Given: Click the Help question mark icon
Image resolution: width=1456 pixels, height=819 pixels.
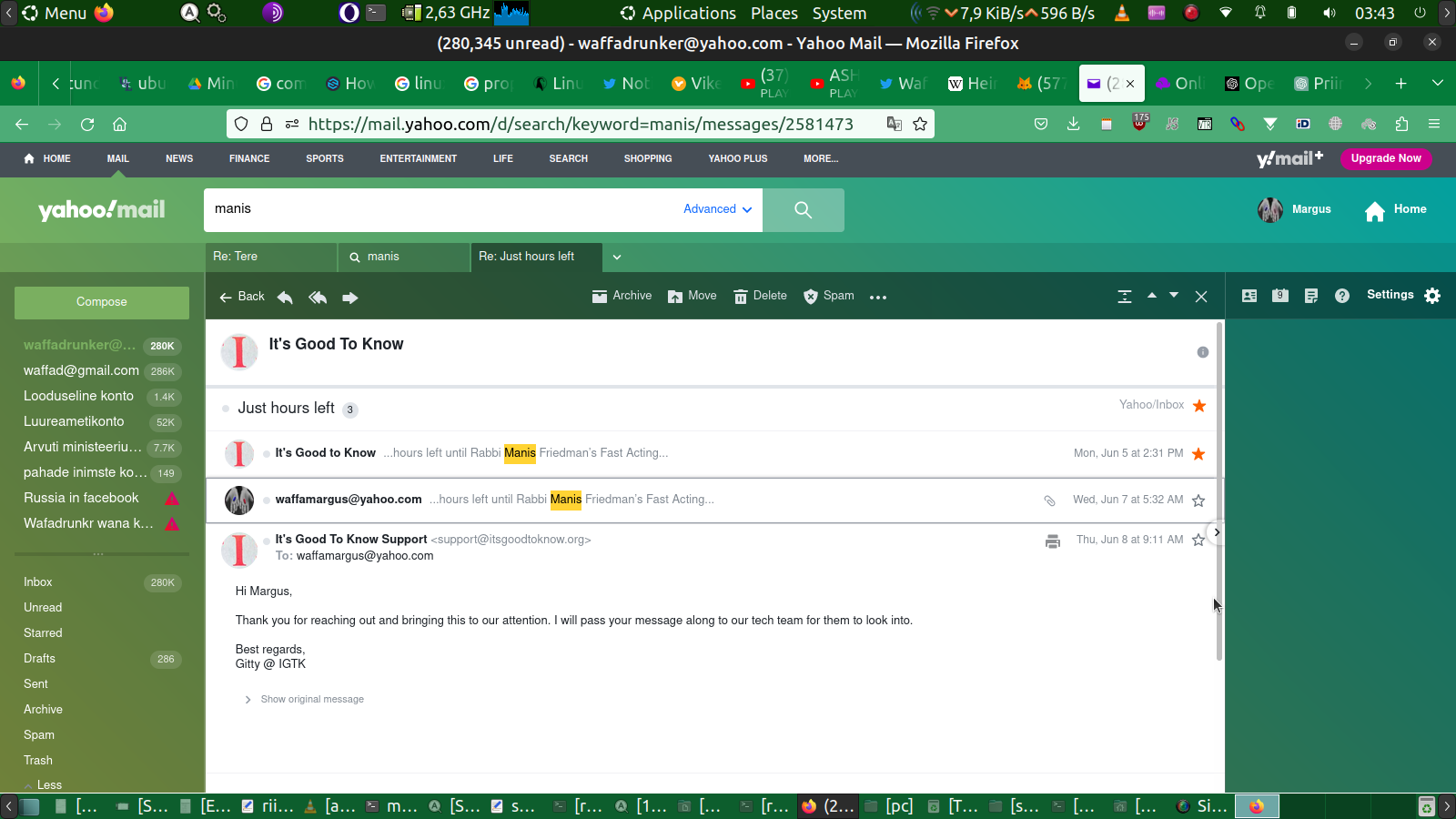Looking at the screenshot, I should click(x=1342, y=296).
